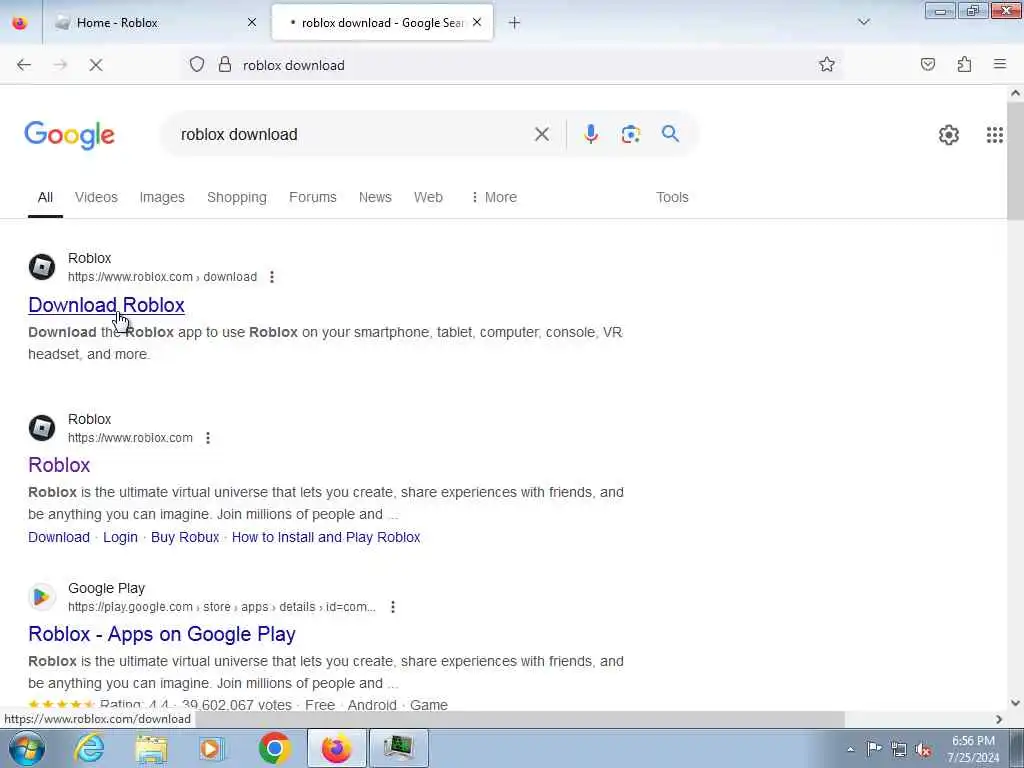The height and width of the screenshot is (768, 1024).
Task: Follow the Buy Robux sitelink
Action: tap(185, 537)
